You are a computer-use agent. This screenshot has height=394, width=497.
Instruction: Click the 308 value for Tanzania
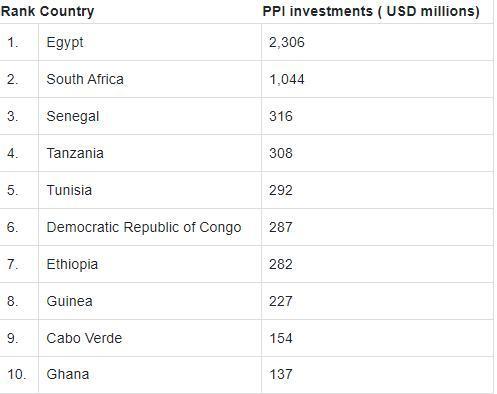pyautogui.click(x=281, y=153)
